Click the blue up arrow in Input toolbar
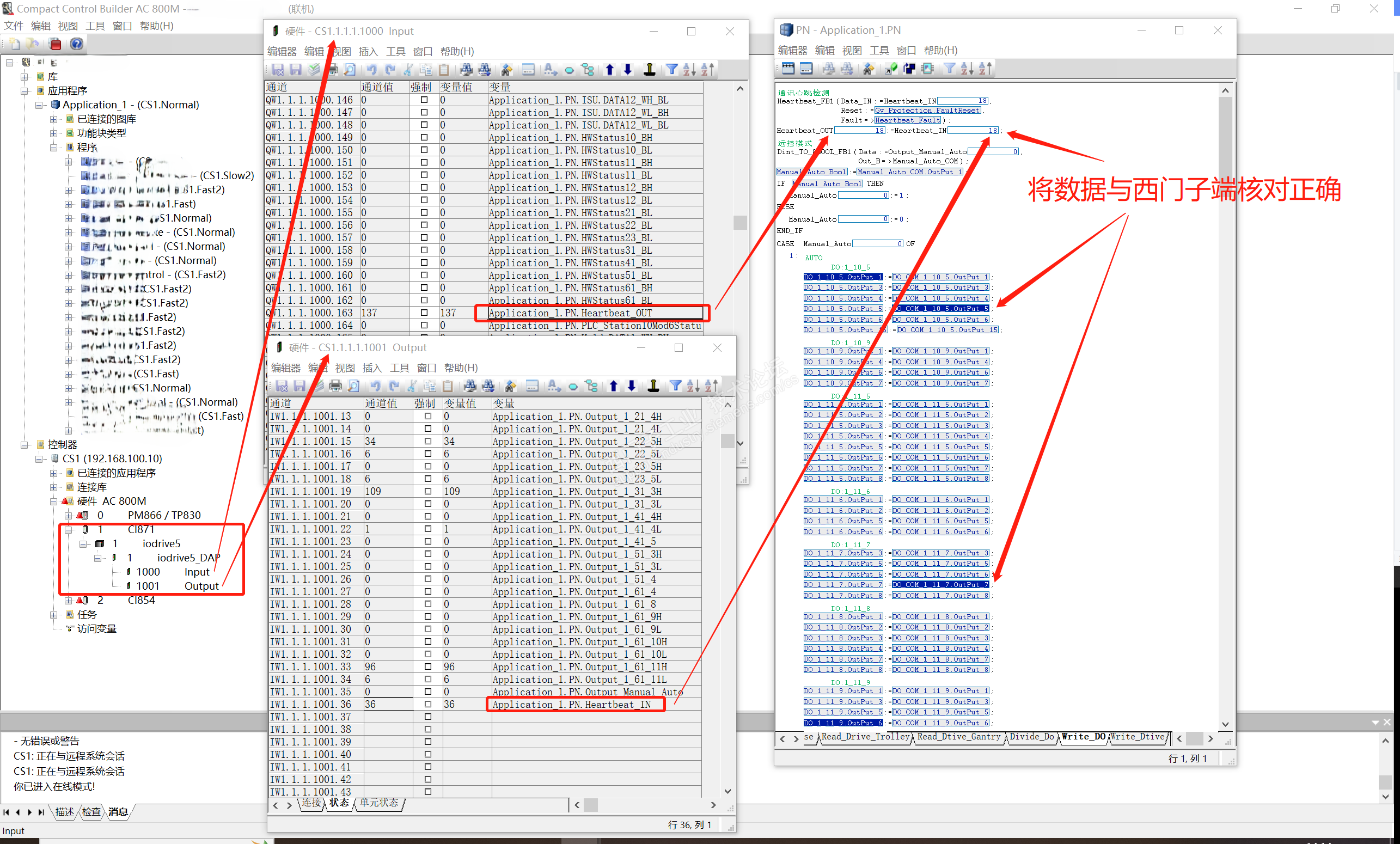1400x844 pixels. pos(610,69)
